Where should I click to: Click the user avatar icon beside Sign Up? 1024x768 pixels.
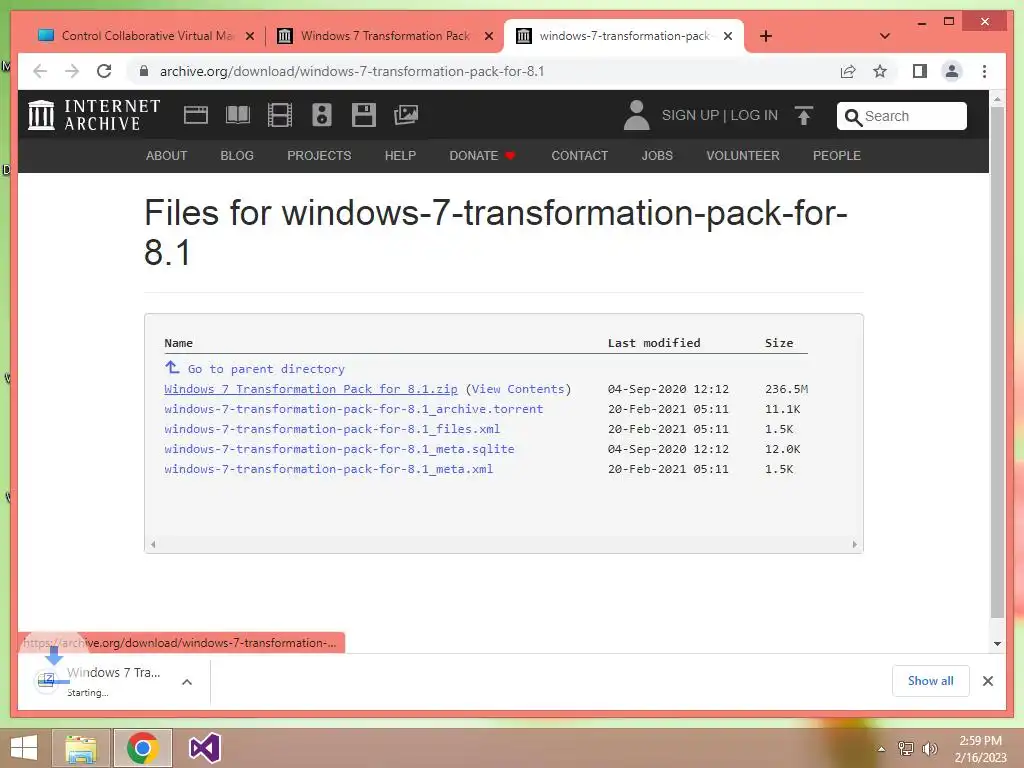click(636, 115)
